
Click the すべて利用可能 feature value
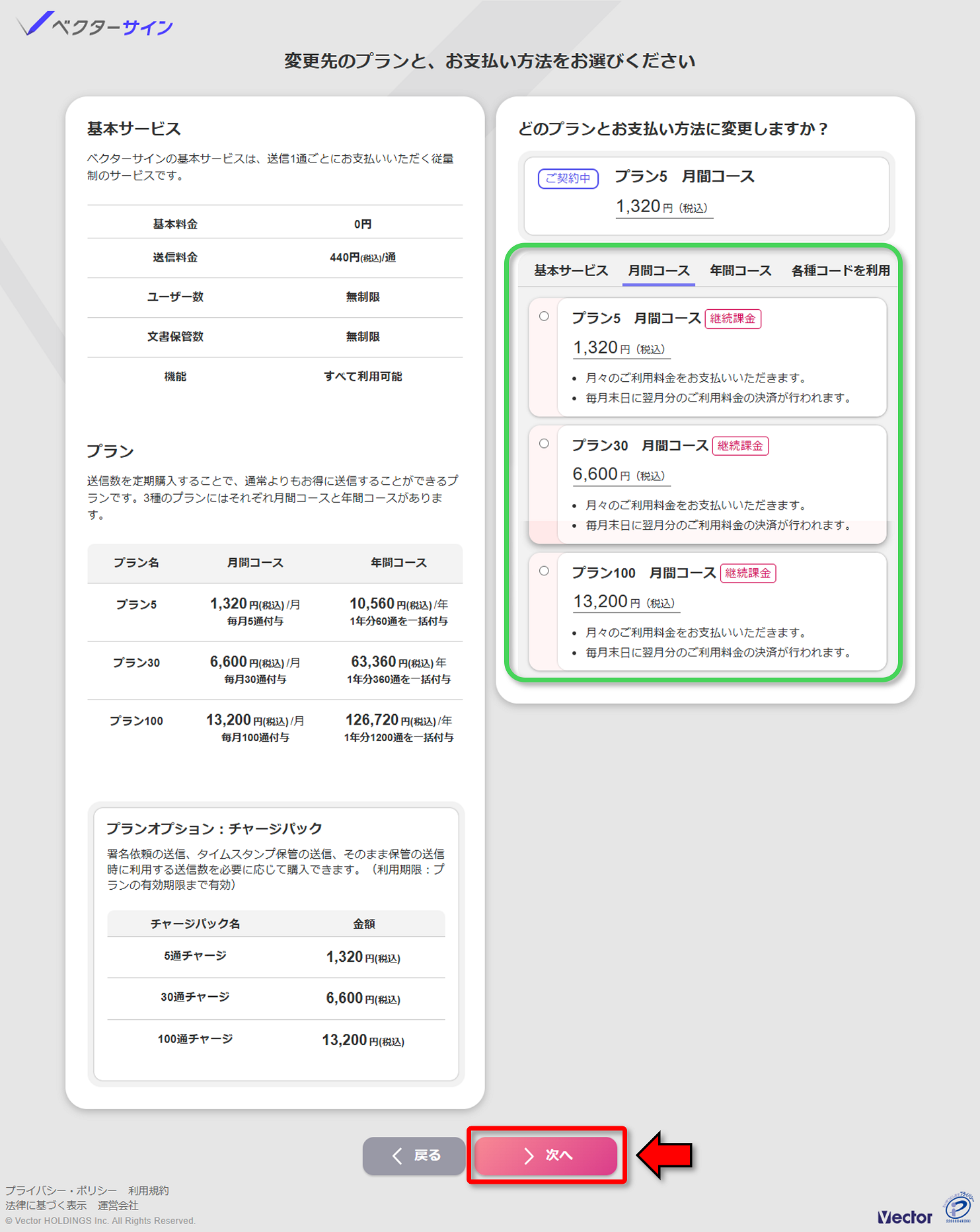coord(363,377)
